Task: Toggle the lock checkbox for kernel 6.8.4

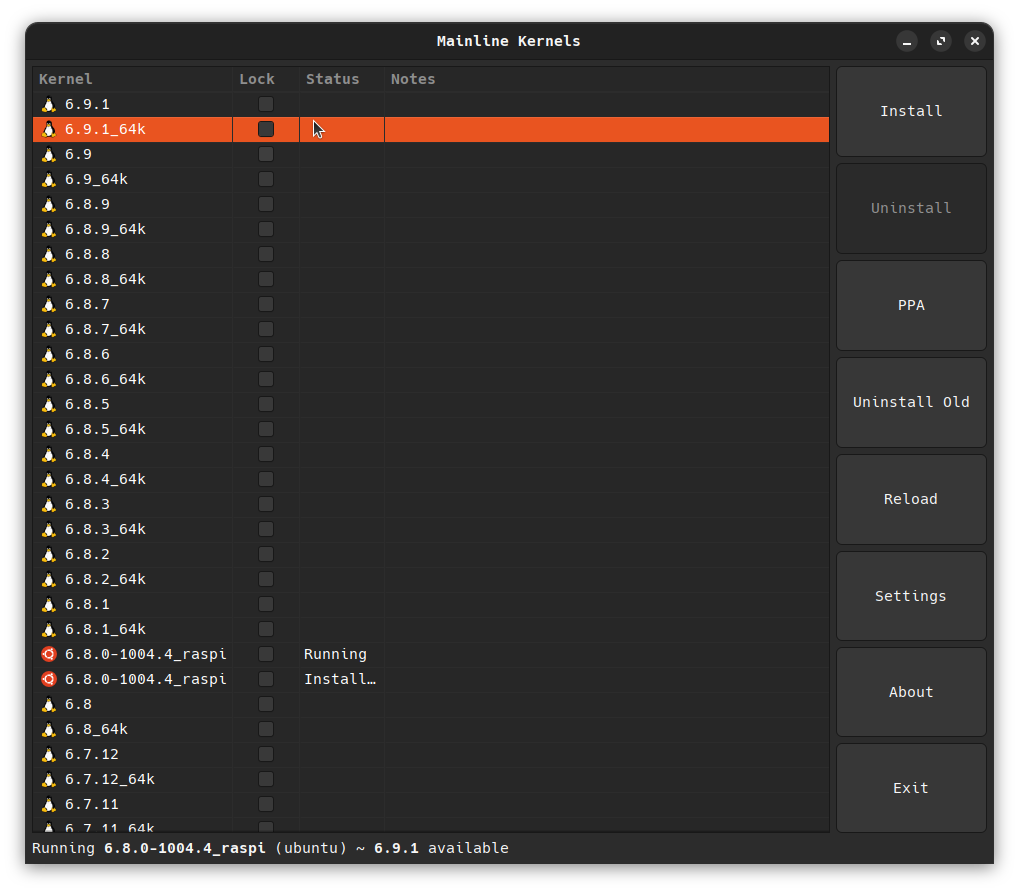Action: (266, 454)
